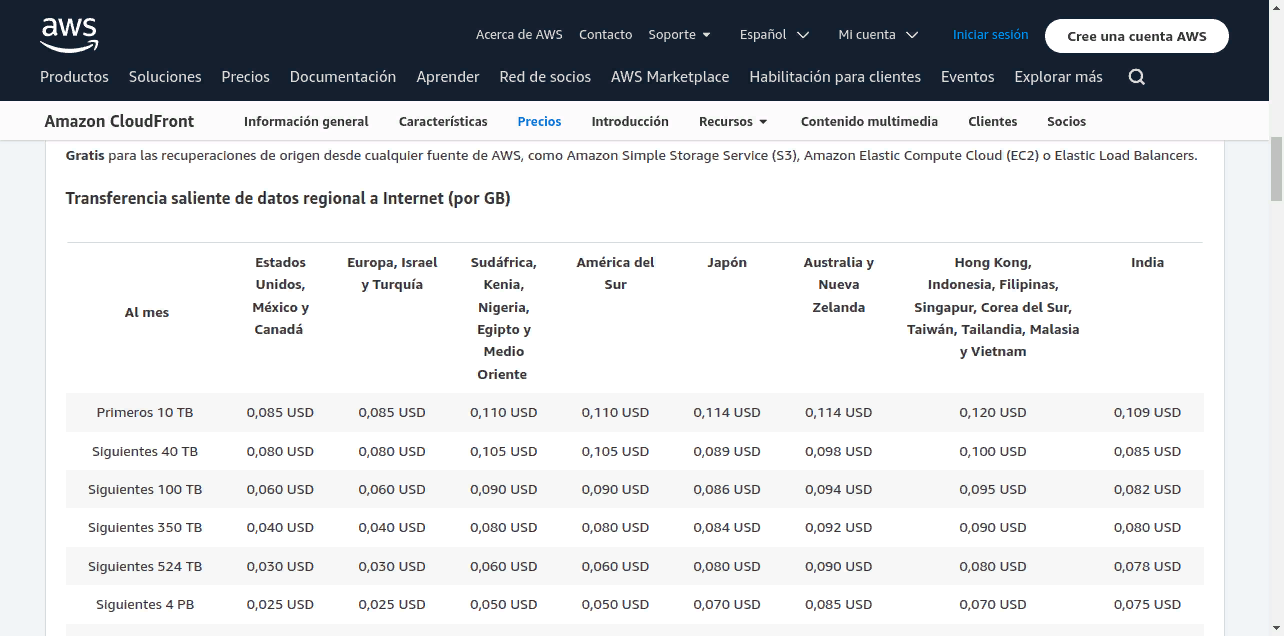Image resolution: width=1284 pixels, height=636 pixels.
Task: Open Red de socios menu
Action: click(545, 76)
